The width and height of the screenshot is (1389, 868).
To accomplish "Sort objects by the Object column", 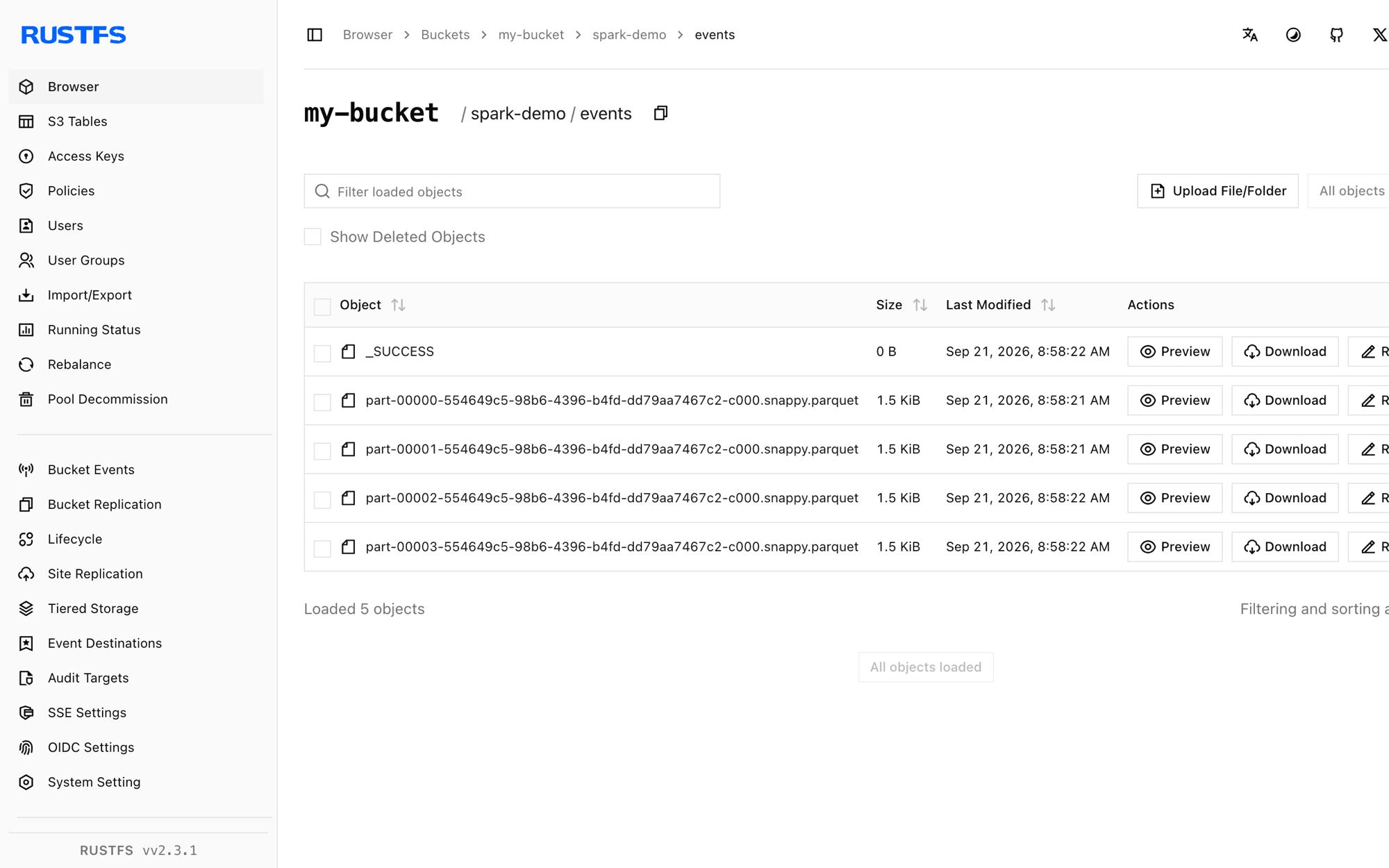I will (x=398, y=305).
